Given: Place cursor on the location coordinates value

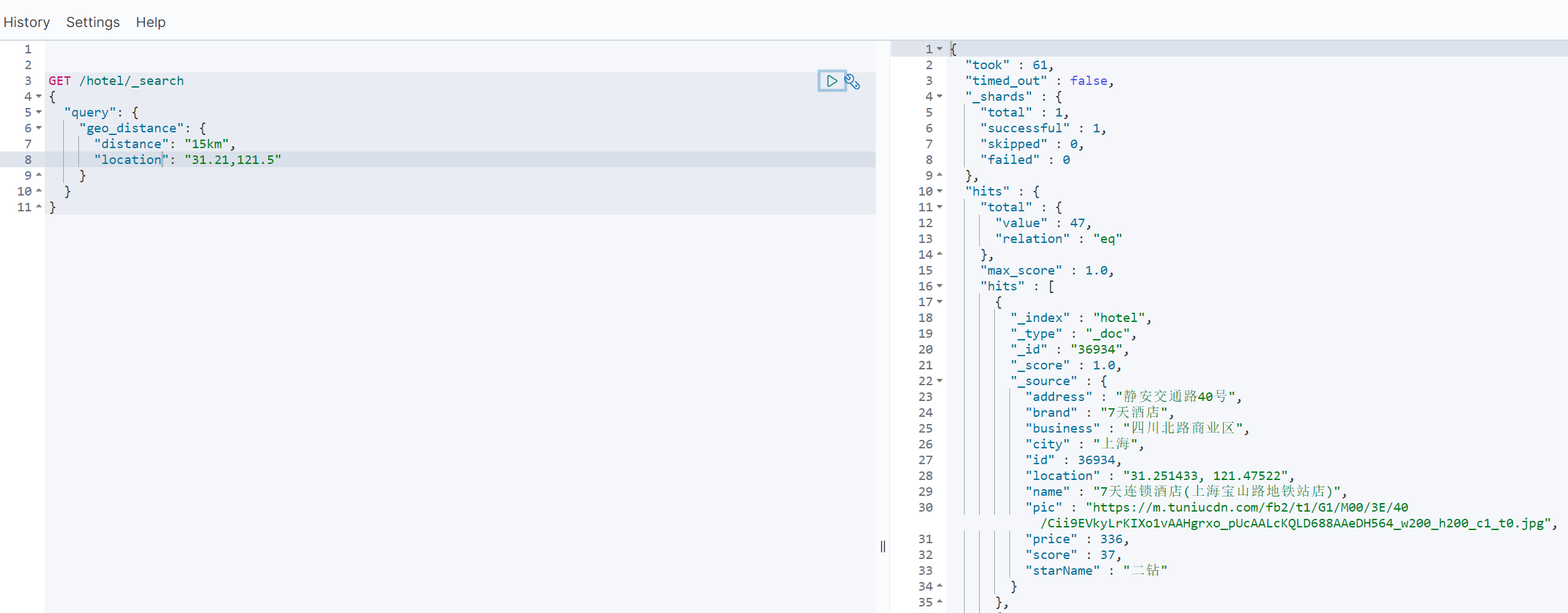Looking at the screenshot, I should click(233, 160).
